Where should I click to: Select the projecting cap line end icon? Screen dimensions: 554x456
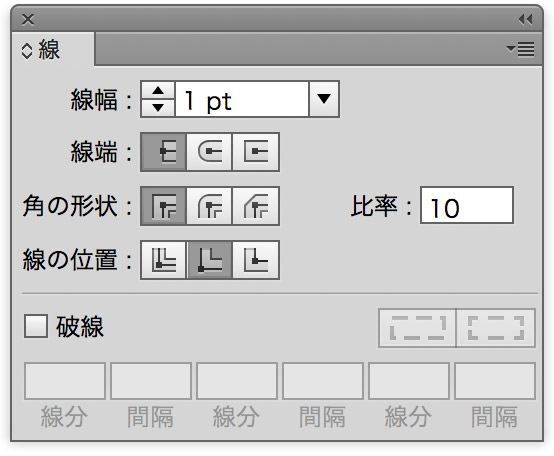pyautogui.click(x=256, y=152)
